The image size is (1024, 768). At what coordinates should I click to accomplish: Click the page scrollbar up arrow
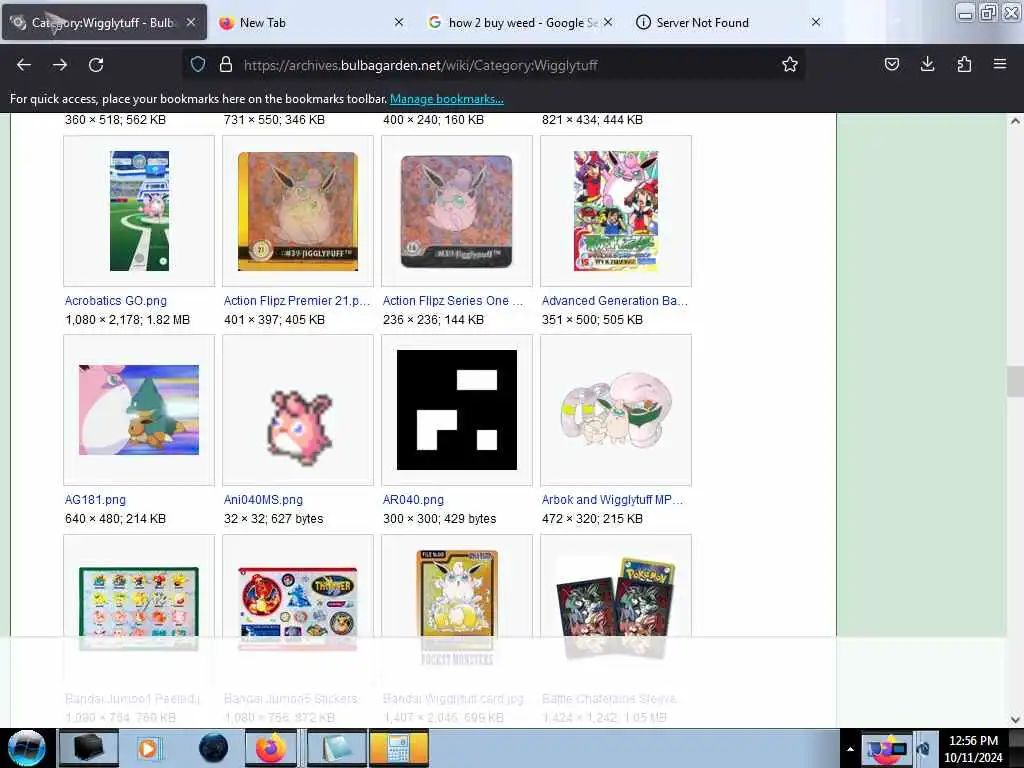click(1015, 121)
